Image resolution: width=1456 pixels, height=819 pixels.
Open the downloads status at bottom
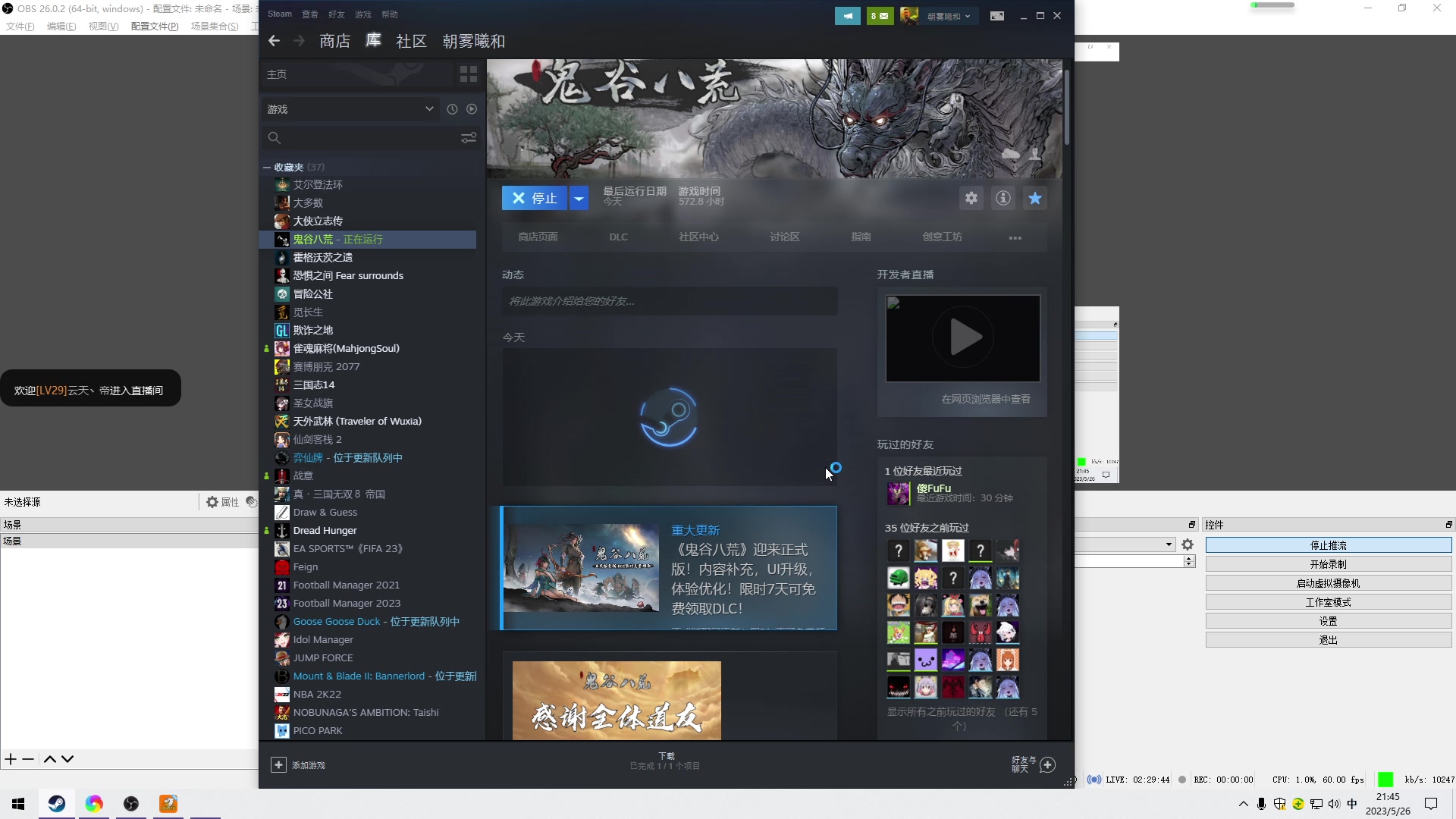665,761
